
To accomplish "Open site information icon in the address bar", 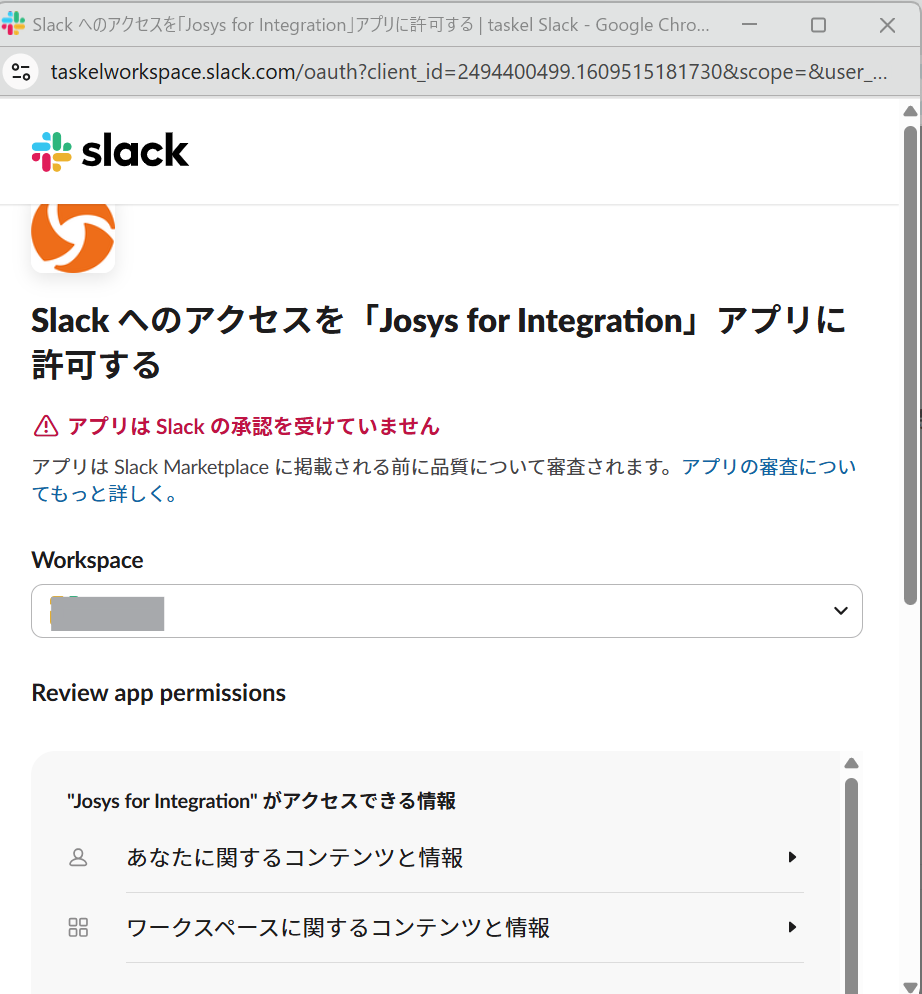I will click(22, 72).
